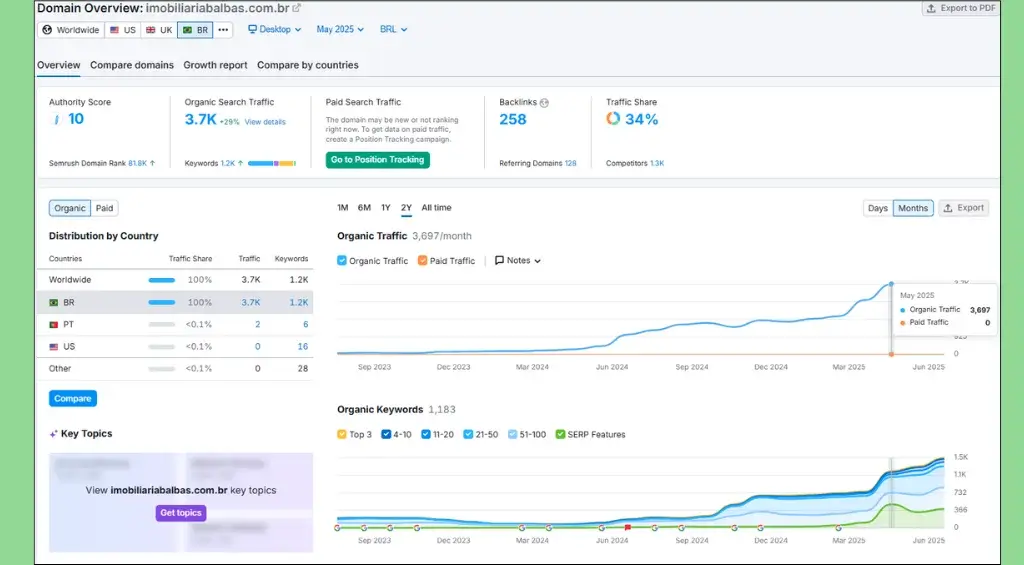Viewport: 1024px width, 565px height.
Task: Open the May 2025 date dropdown
Action: 340,29
